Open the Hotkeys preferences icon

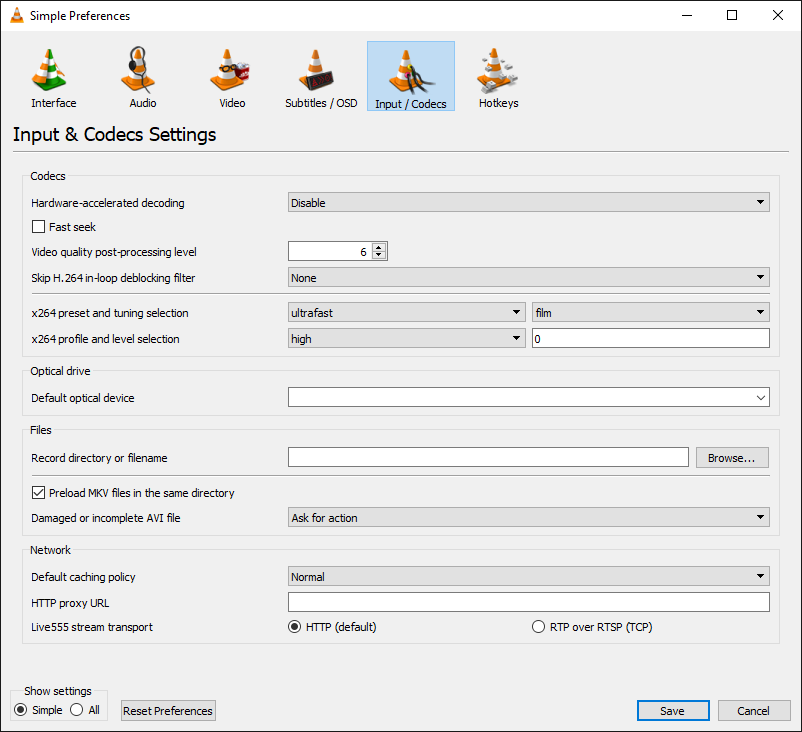coord(498,76)
